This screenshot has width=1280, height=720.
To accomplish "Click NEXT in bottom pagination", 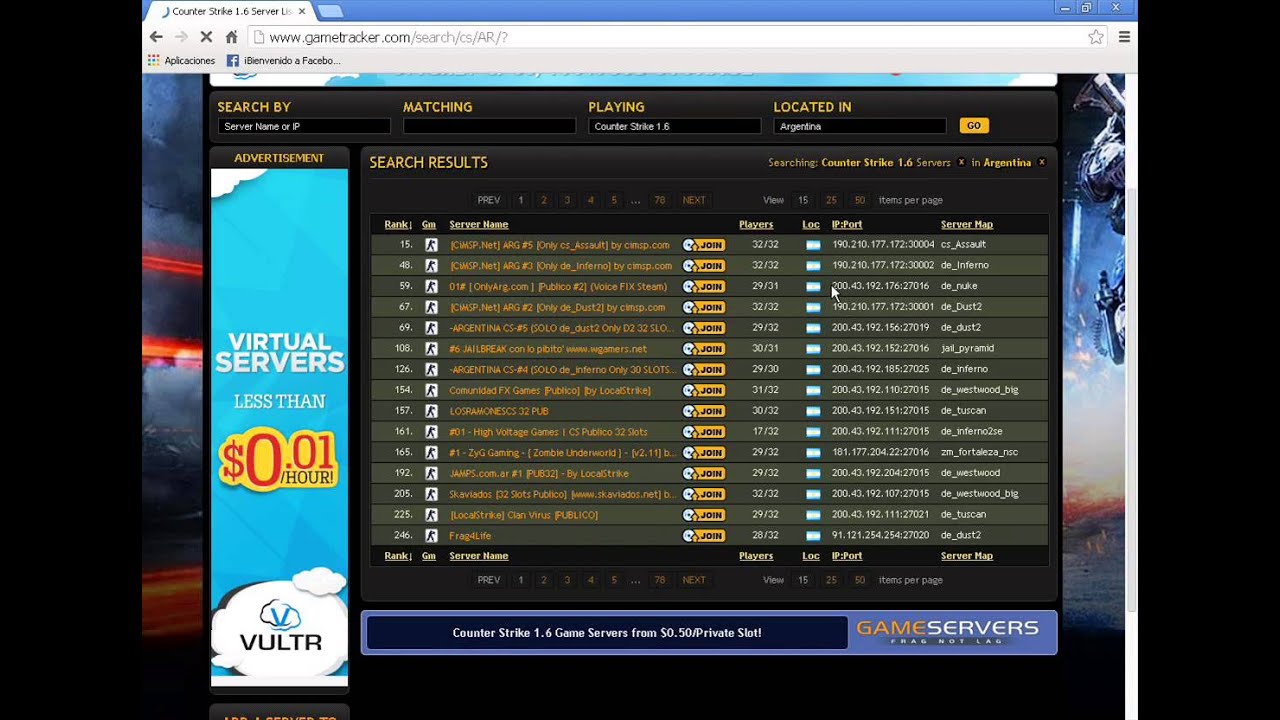I will click(x=694, y=580).
